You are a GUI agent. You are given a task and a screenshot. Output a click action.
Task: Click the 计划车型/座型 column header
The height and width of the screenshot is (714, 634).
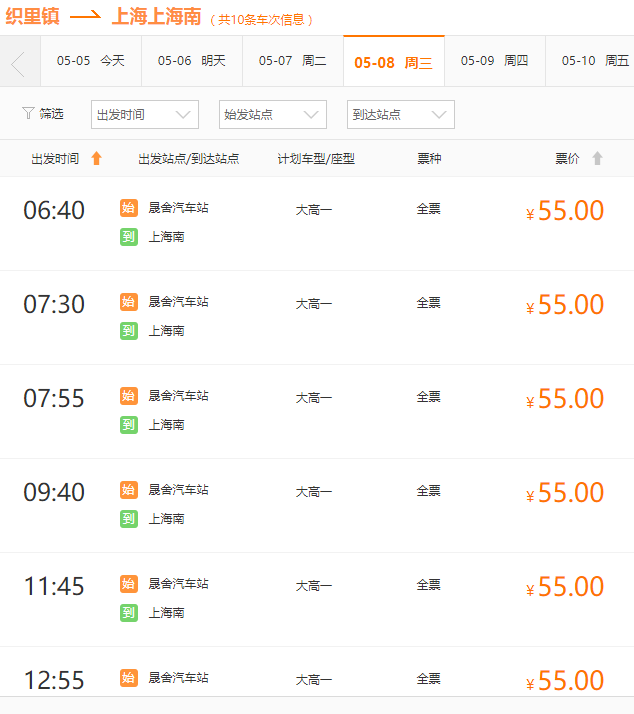[x=316, y=159]
